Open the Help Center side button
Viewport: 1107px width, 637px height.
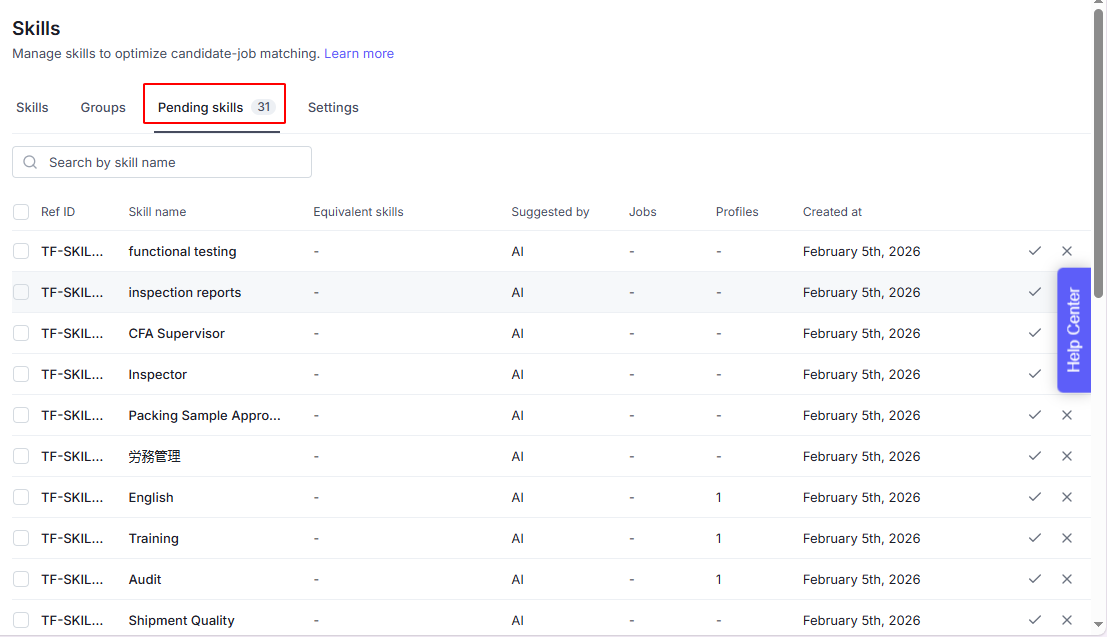[1074, 330]
